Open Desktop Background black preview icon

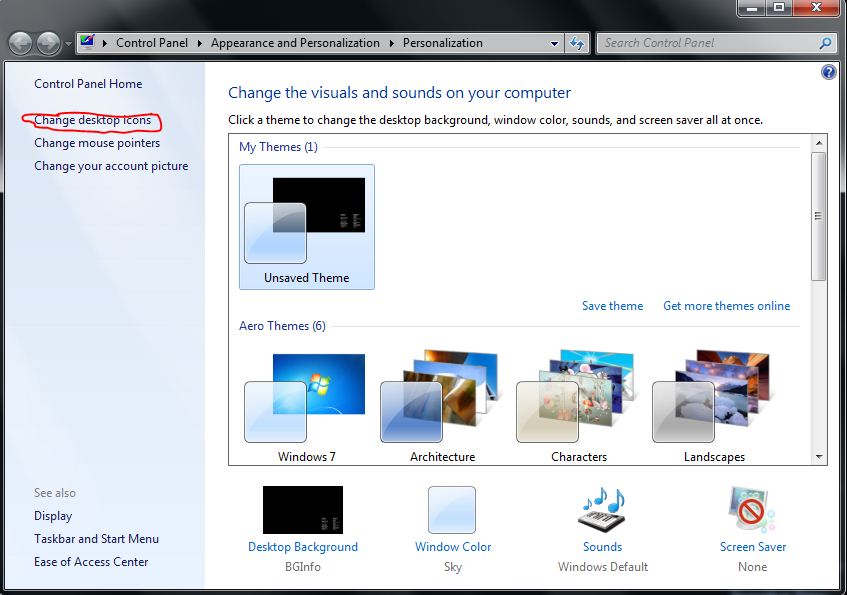(302, 510)
